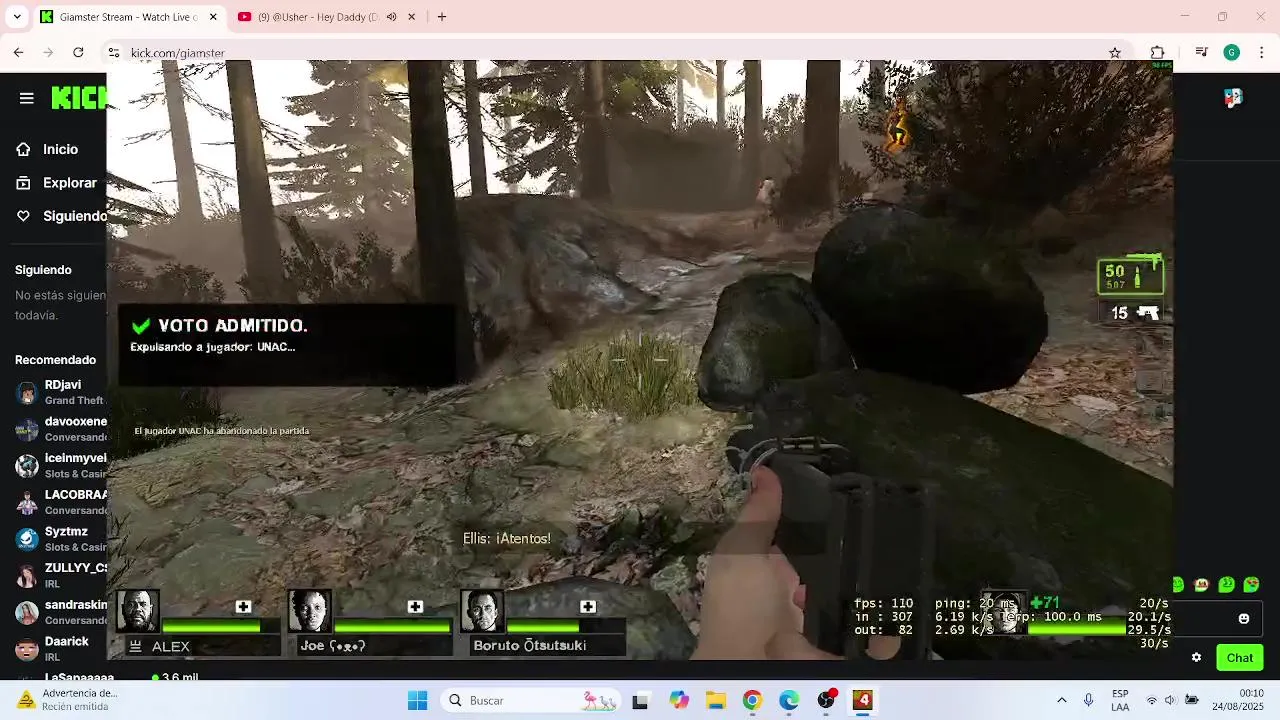1280x720 pixels.
Task: Switch to the Usher Hey Daddy tab
Action: point(315,17)
